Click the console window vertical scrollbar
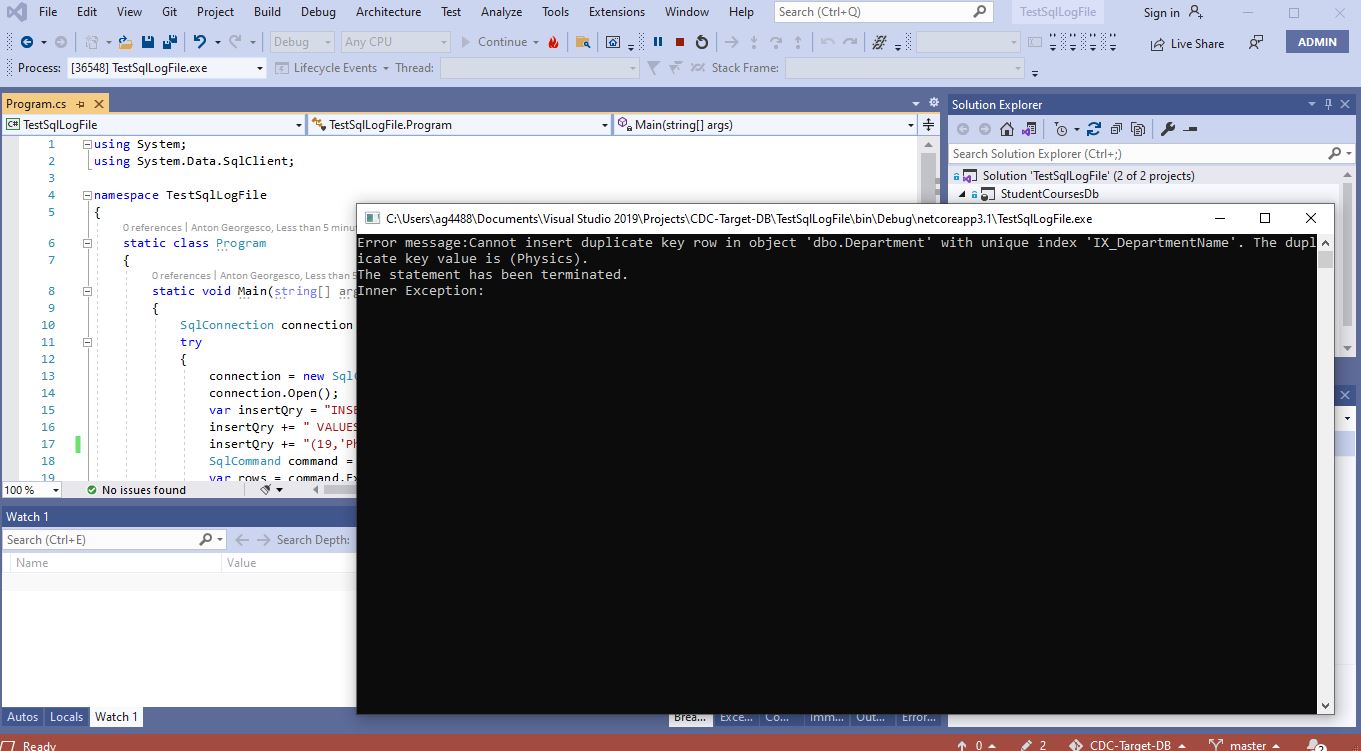 (x=1325, y=475)
